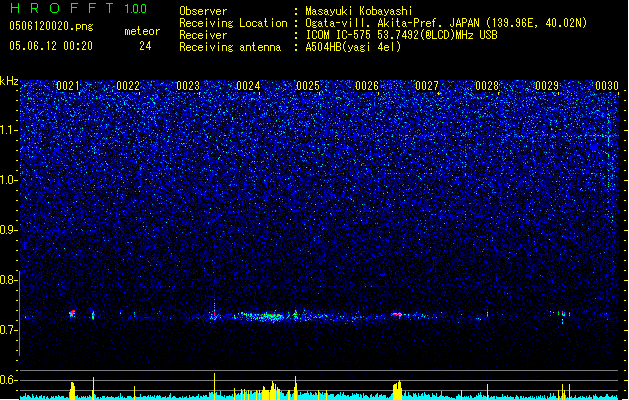Click time marker 0028

click(487, 86)
